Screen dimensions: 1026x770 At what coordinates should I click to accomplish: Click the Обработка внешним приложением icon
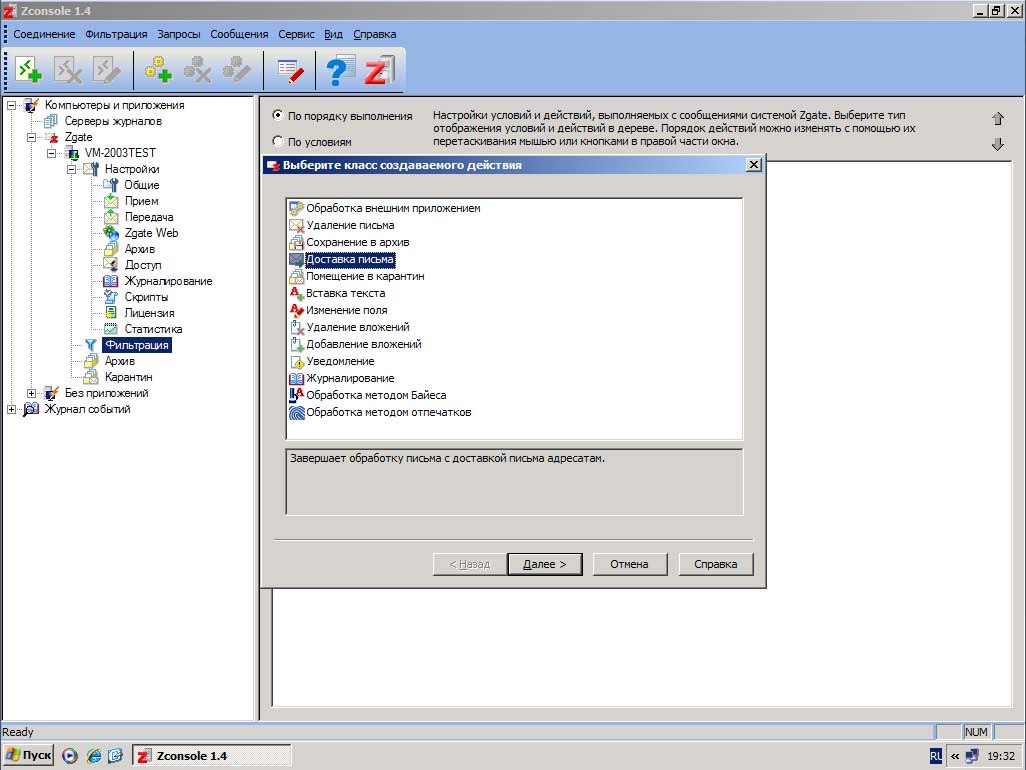pos(296,208)
